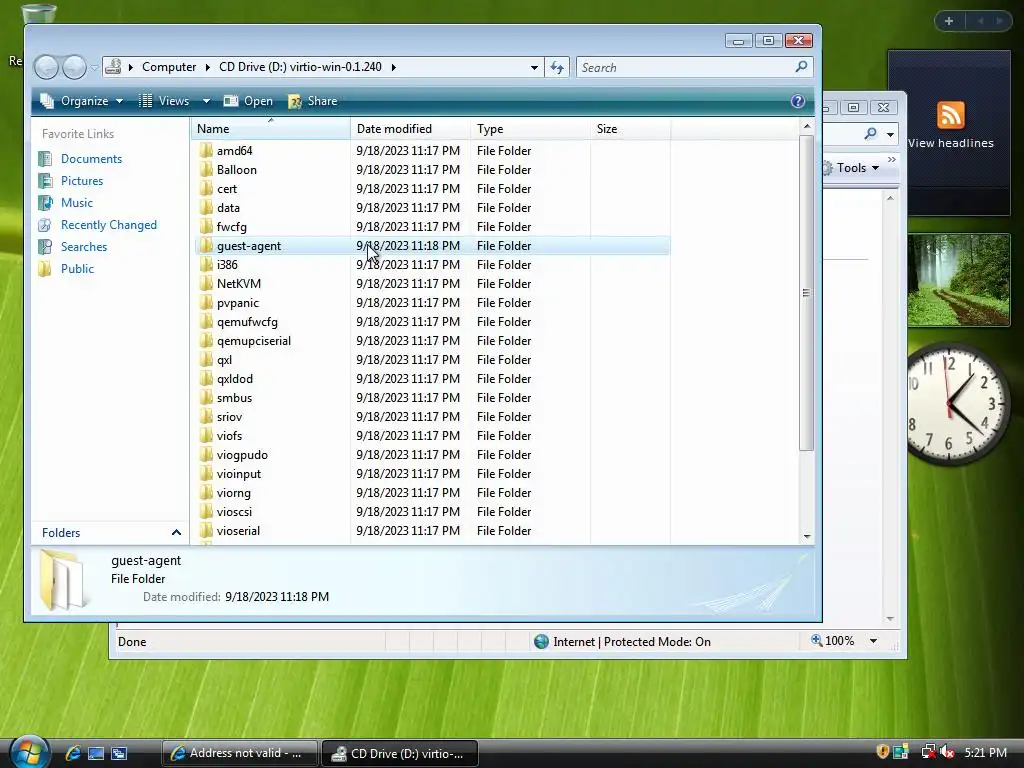Open the Windows Start orb
The height and width of the screenshot is (768, 1024).
click(30, 751)
